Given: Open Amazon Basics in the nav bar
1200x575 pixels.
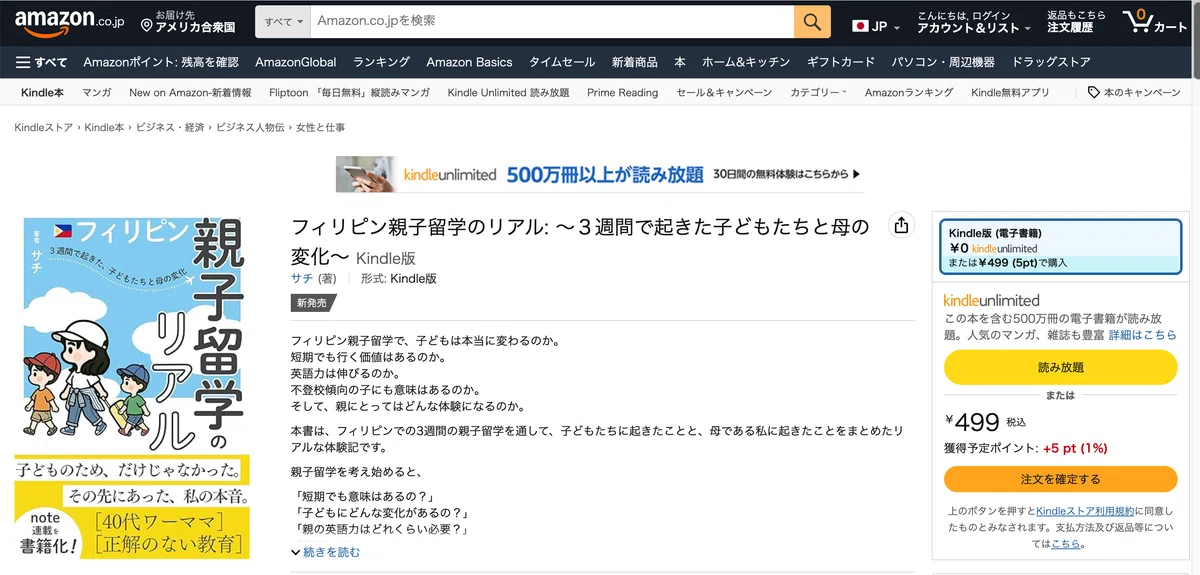Looking at the screenshot, I should click(469, 62).
